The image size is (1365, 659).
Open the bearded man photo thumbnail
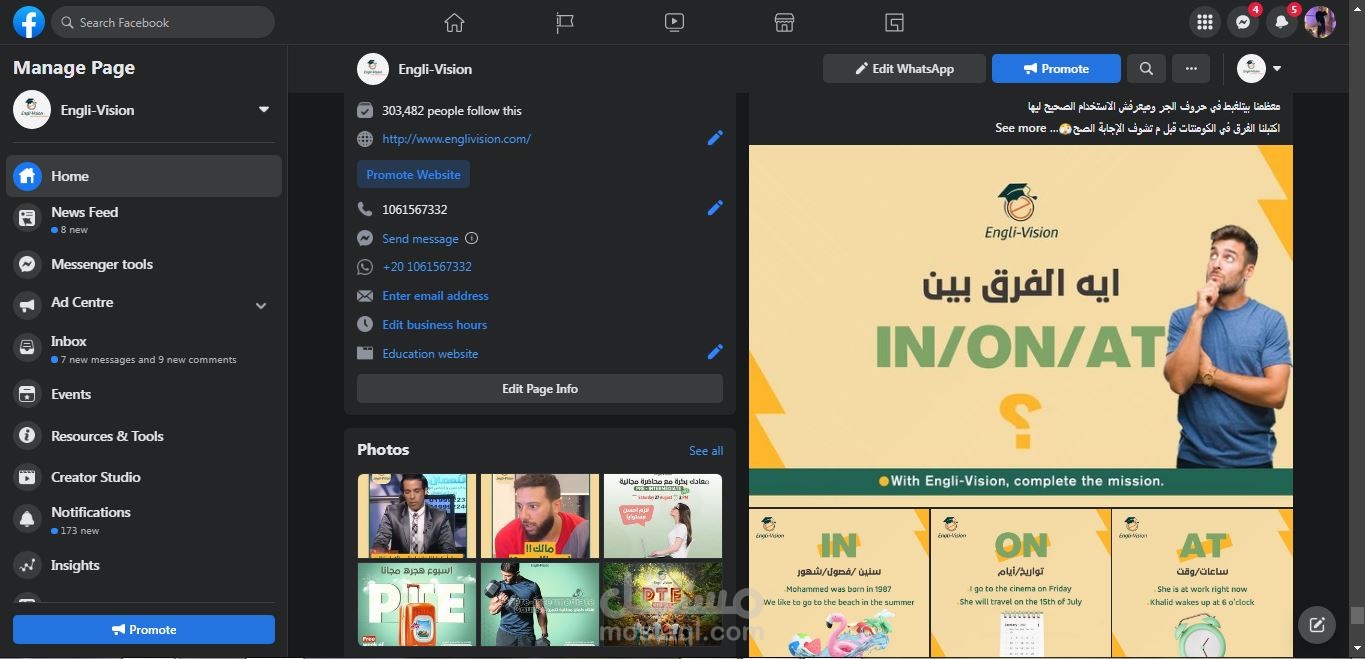point(540,516)
